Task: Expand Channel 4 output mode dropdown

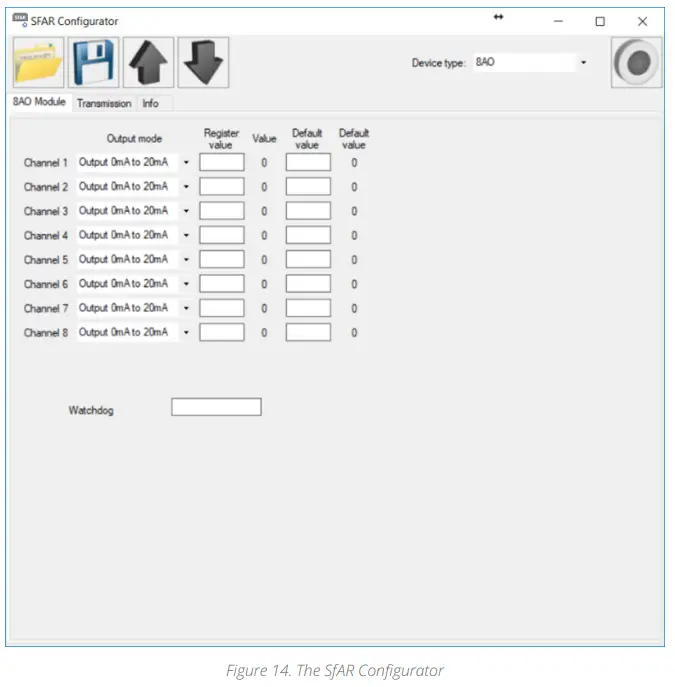Action: coord(186,235)
